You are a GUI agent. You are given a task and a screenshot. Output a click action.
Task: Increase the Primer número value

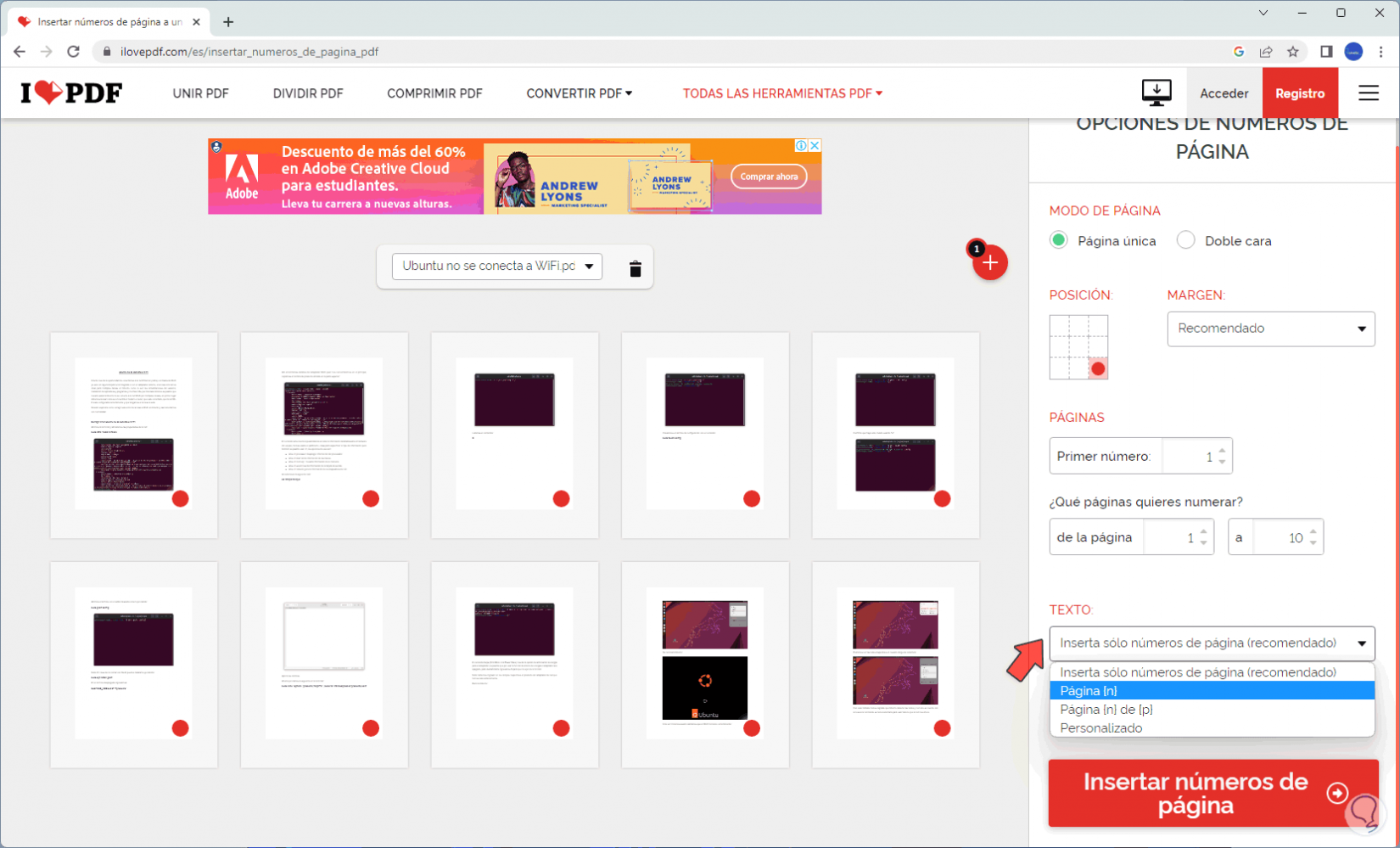(1222, 451)
